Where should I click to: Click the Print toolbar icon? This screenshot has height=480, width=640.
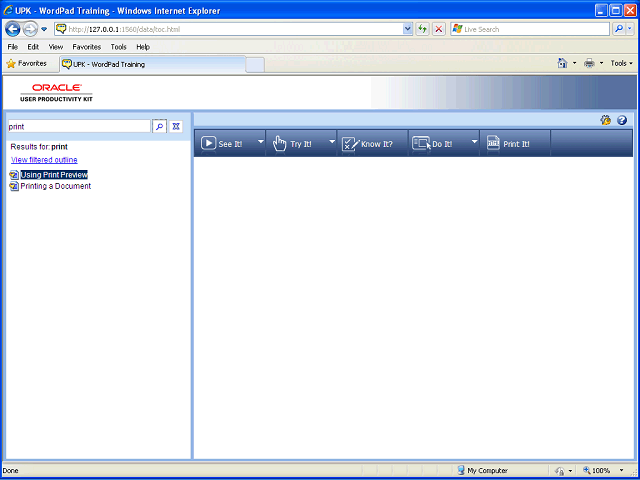pos(589,63)
